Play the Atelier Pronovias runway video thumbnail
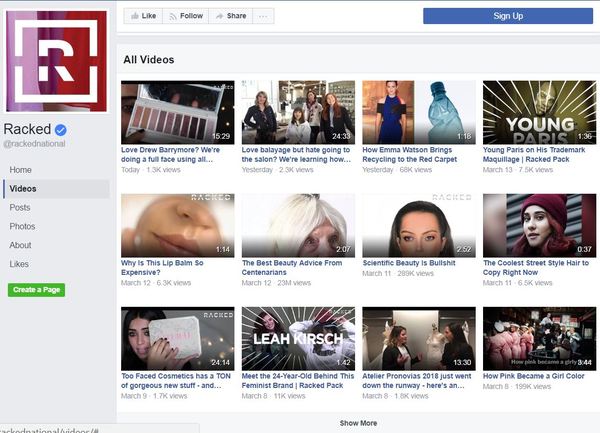This screenshot has height=433, width=600. pyautogui.click(x=419, y=339)
